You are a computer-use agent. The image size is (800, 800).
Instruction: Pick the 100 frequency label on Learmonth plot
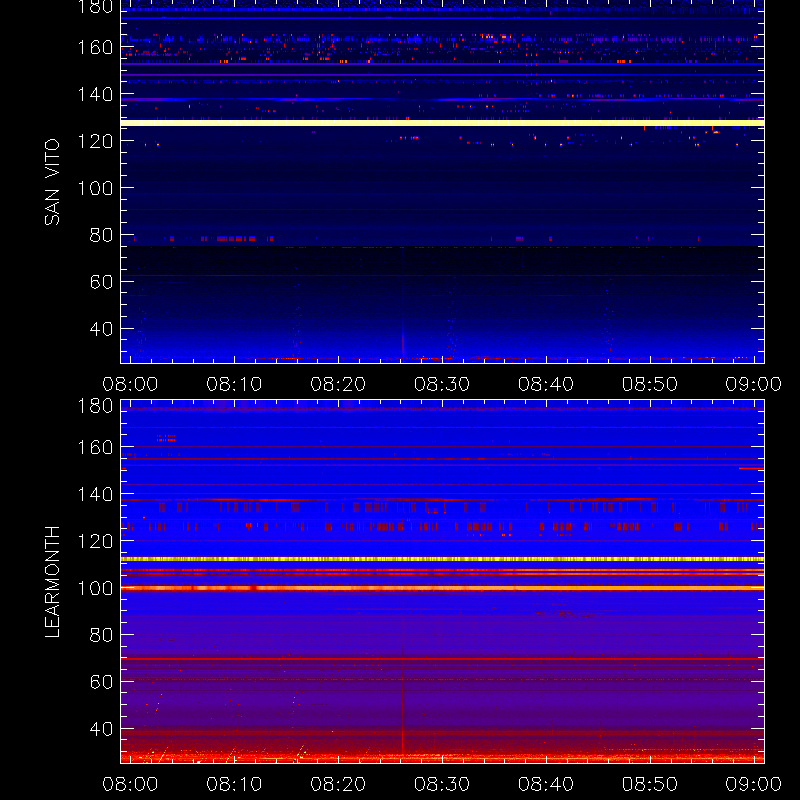pos(95,588)
